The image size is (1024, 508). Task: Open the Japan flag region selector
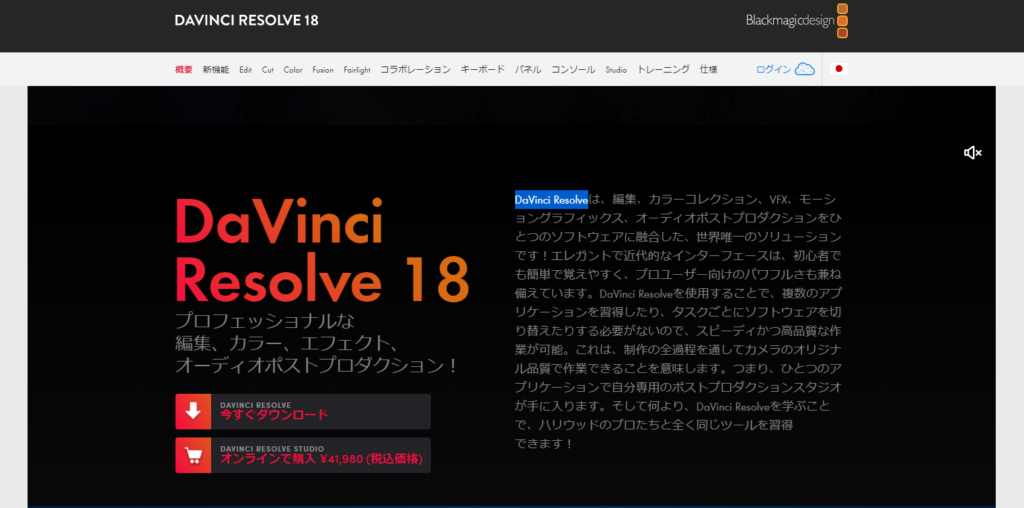pyautogui.click(x=839, y=69)
